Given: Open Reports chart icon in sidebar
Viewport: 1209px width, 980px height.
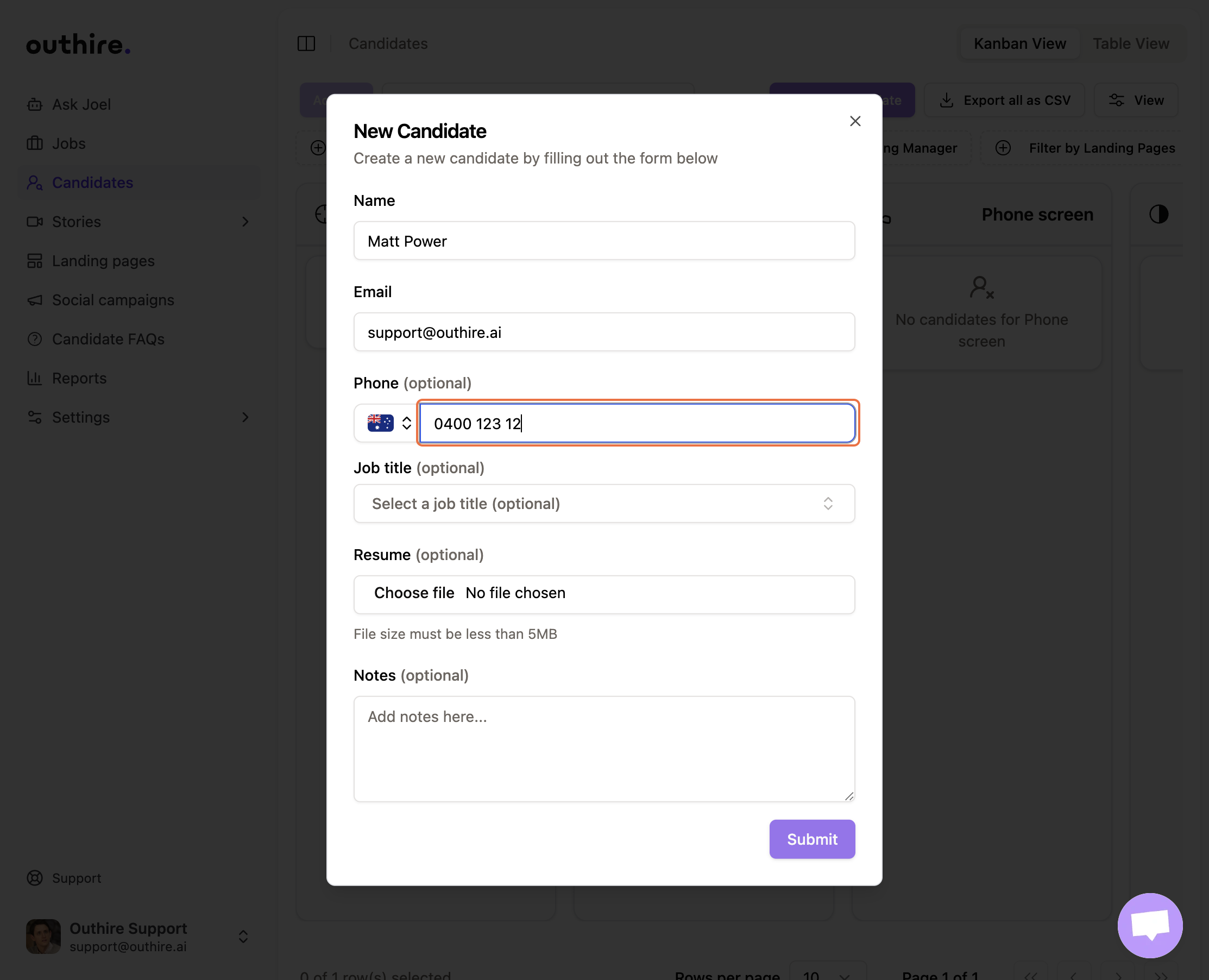Looking at the screenshot, I should point(34,378).
